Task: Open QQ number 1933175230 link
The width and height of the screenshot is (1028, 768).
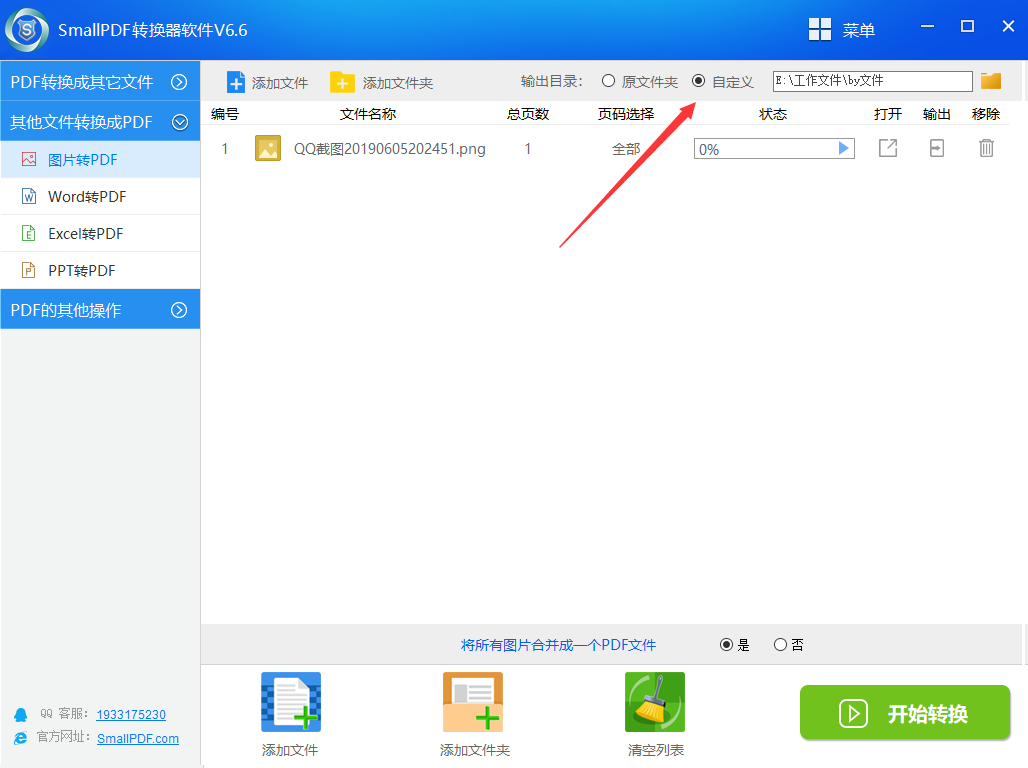Action: (x=131, y=714)
